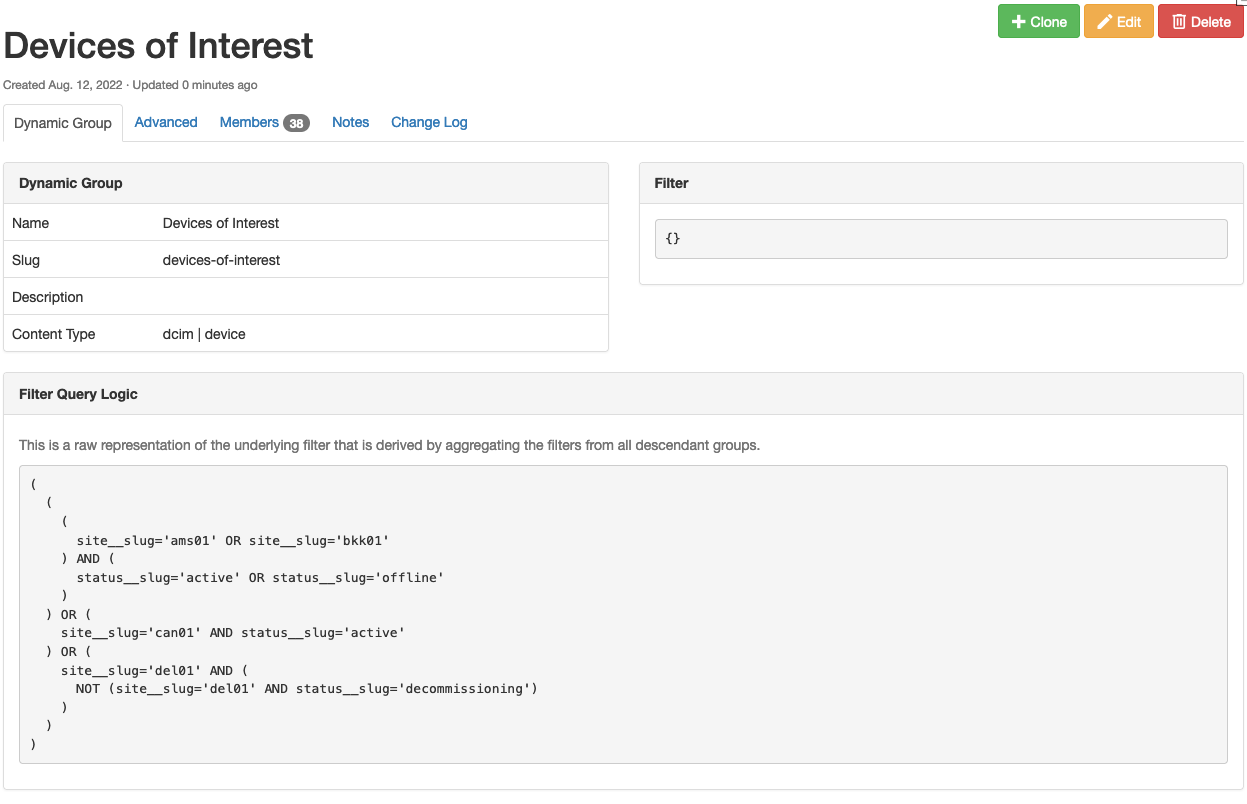
Task: Click the 38 members count badge
Action: click(296, 123)
